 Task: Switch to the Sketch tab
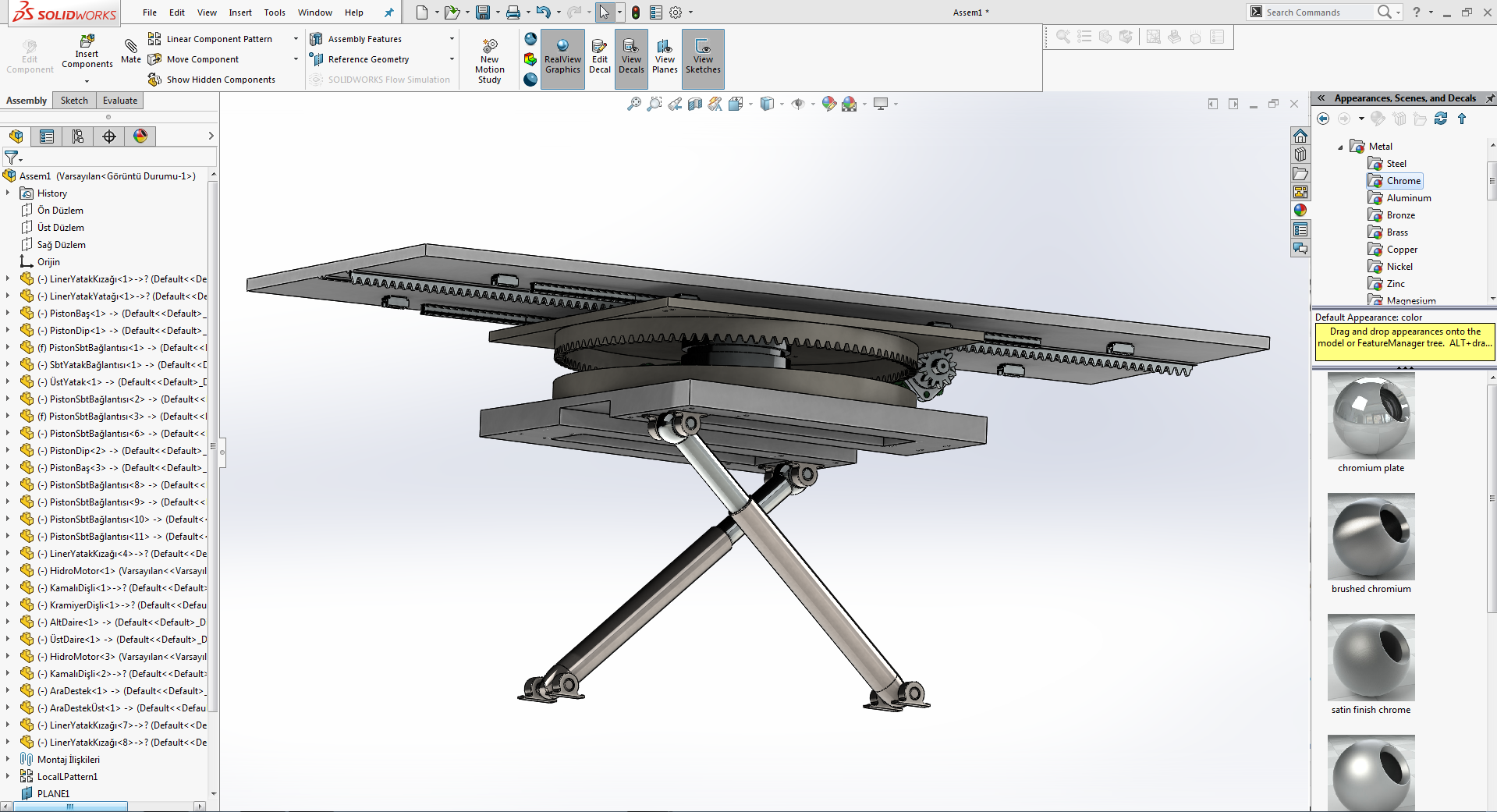point(74,101)
